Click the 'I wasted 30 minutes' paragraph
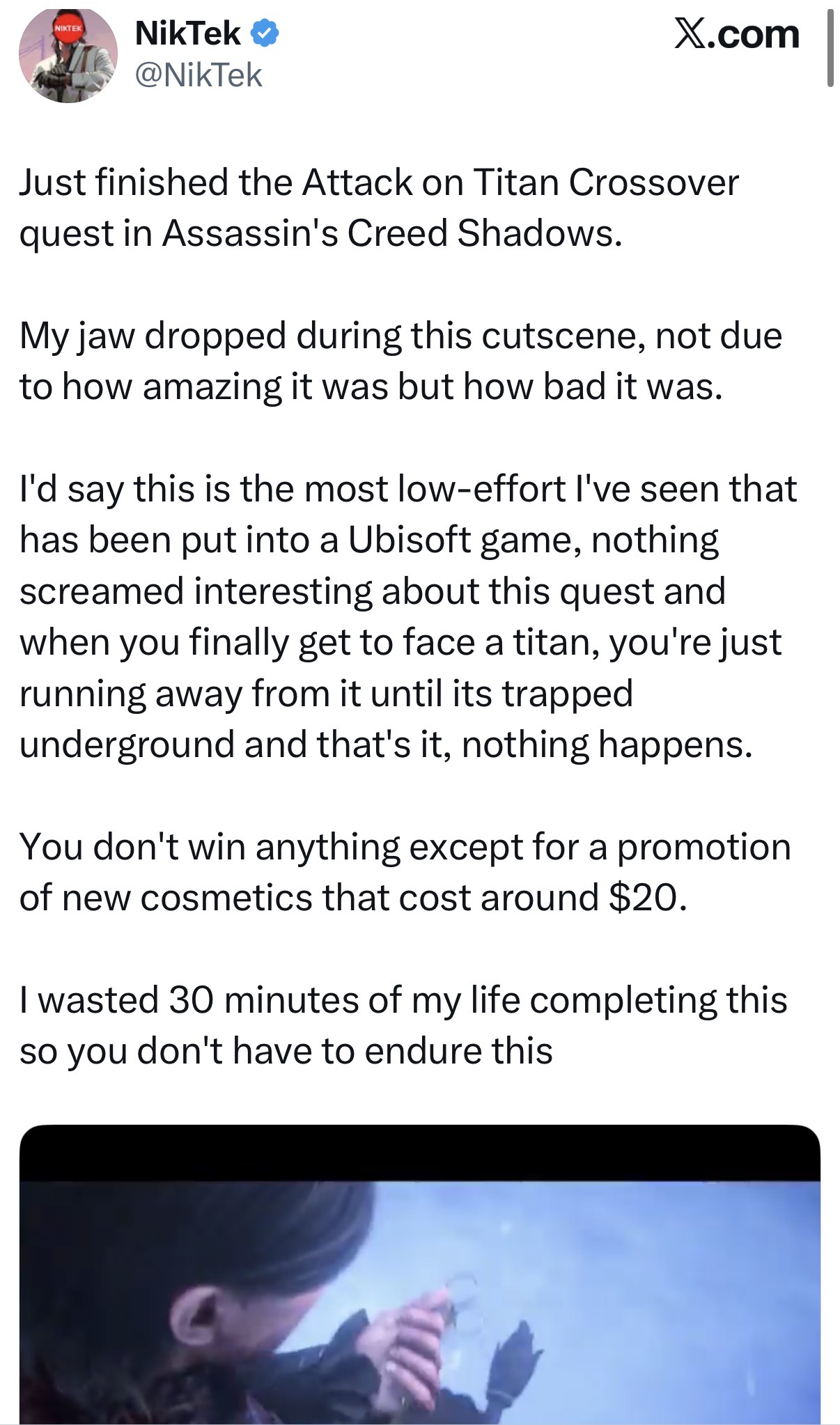This screenshot has height=1425, width=840. coord(403,1025)
